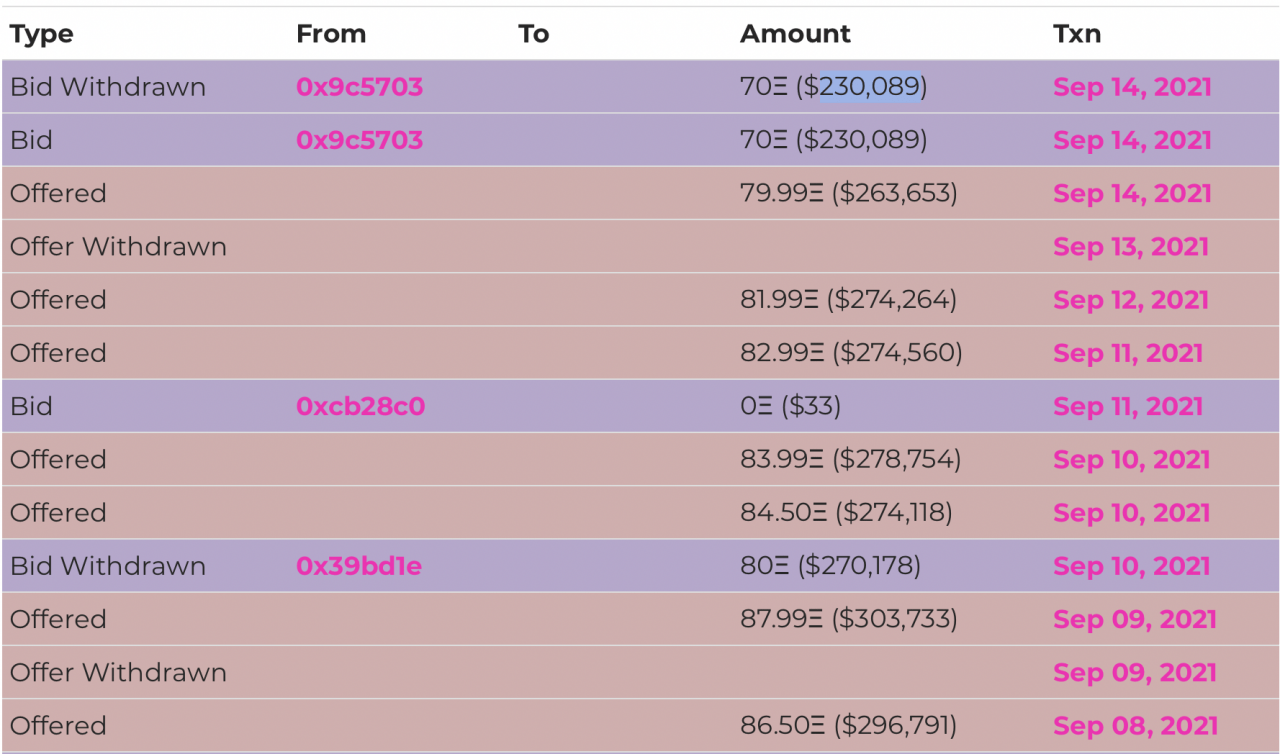
Task: Open transaction for 80Ξ withdrawn bid
Action: point(1131,566)
